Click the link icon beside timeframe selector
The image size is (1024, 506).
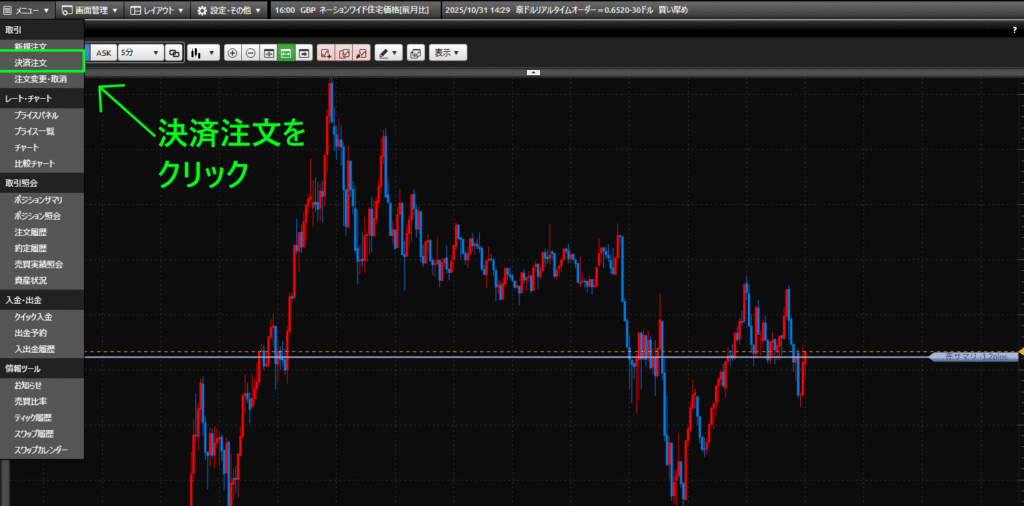[174, 52]
